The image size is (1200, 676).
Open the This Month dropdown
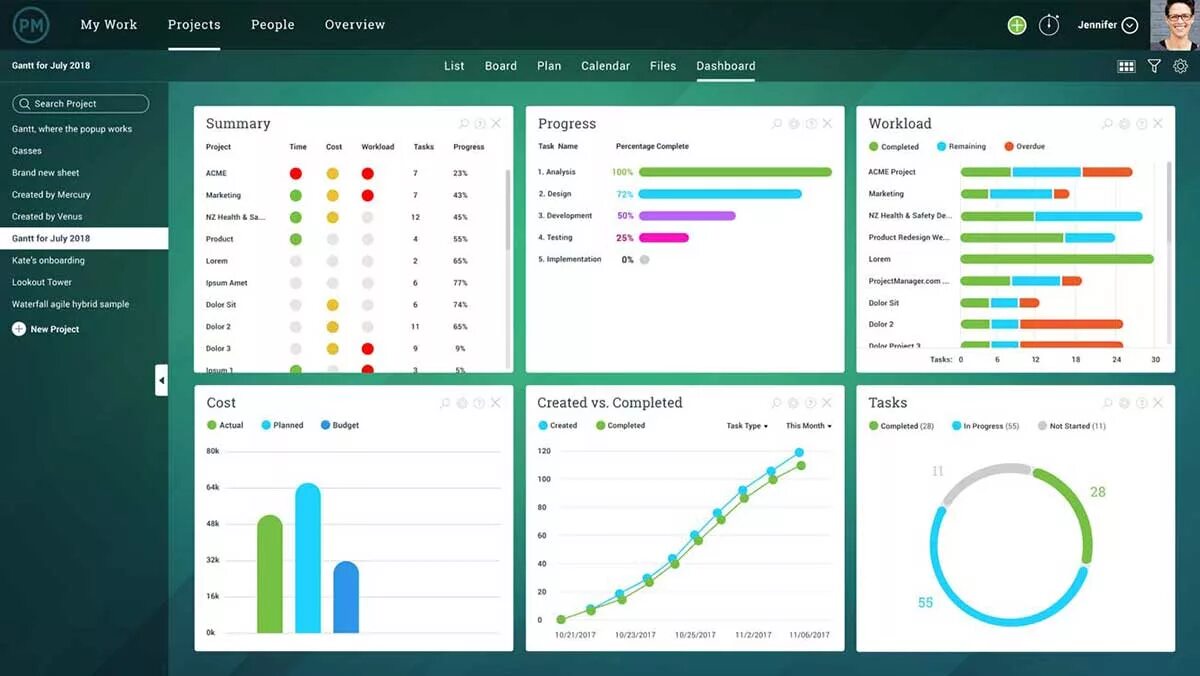click(x=809, y=426)
